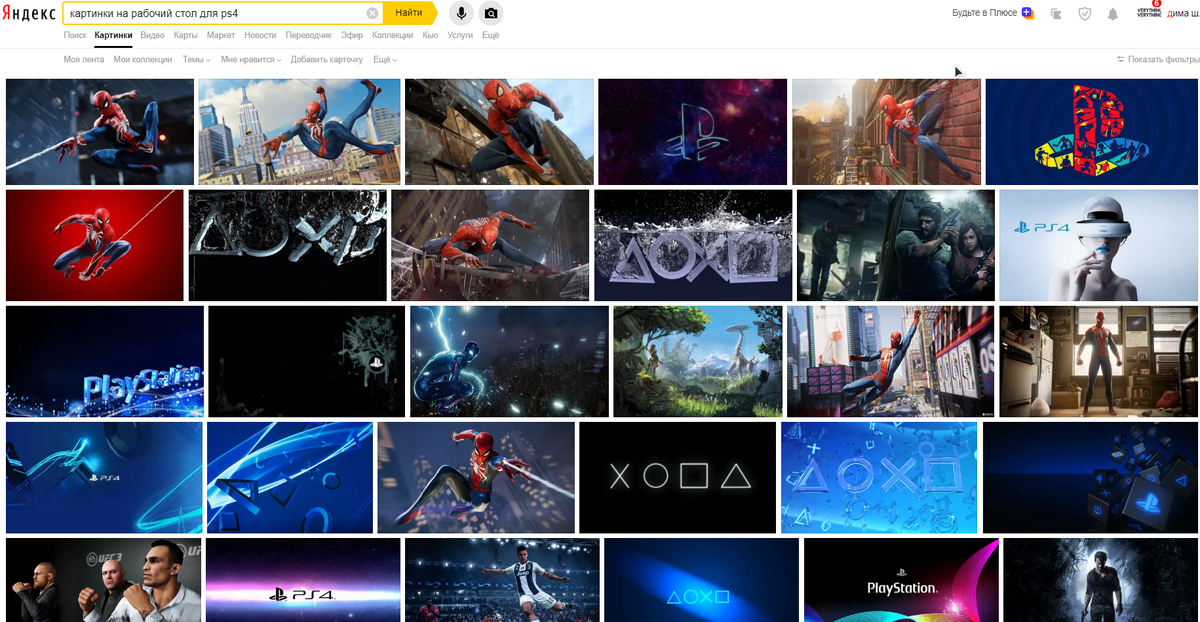Clear the search query with X icon
Viewport: 1200px width, 622px height.
[372, 13]
